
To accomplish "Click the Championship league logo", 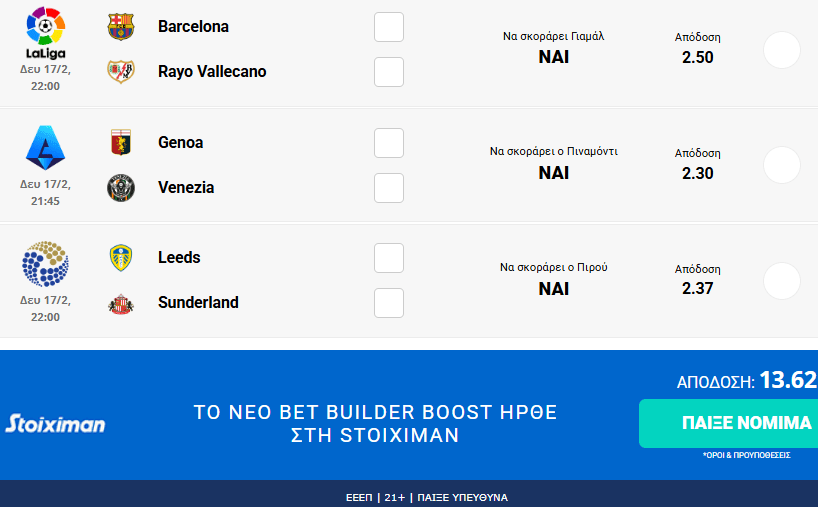I will pos(45,264).
